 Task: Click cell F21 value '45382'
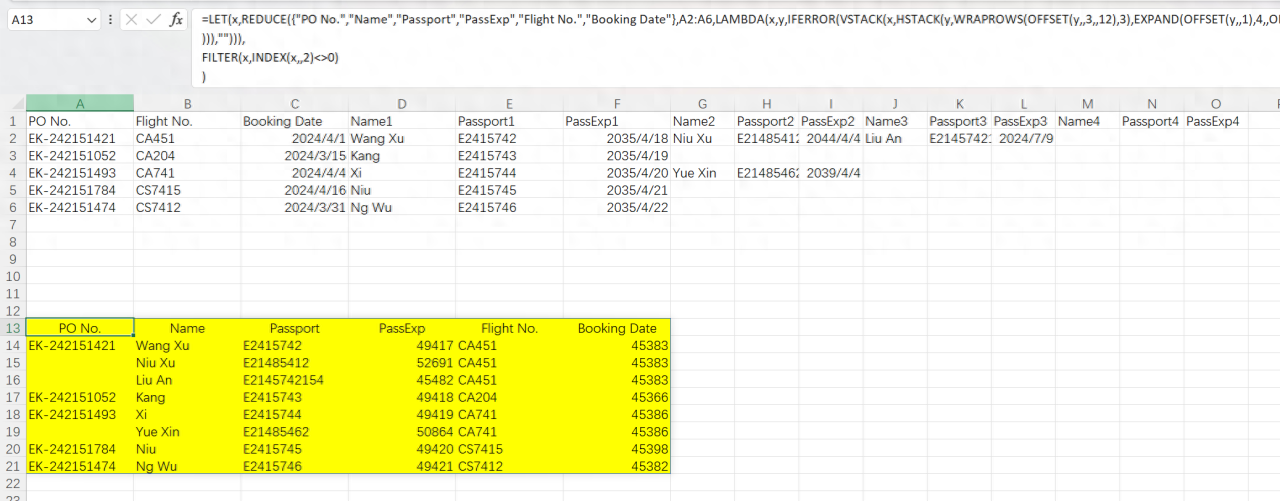click(x=616, y=466)
